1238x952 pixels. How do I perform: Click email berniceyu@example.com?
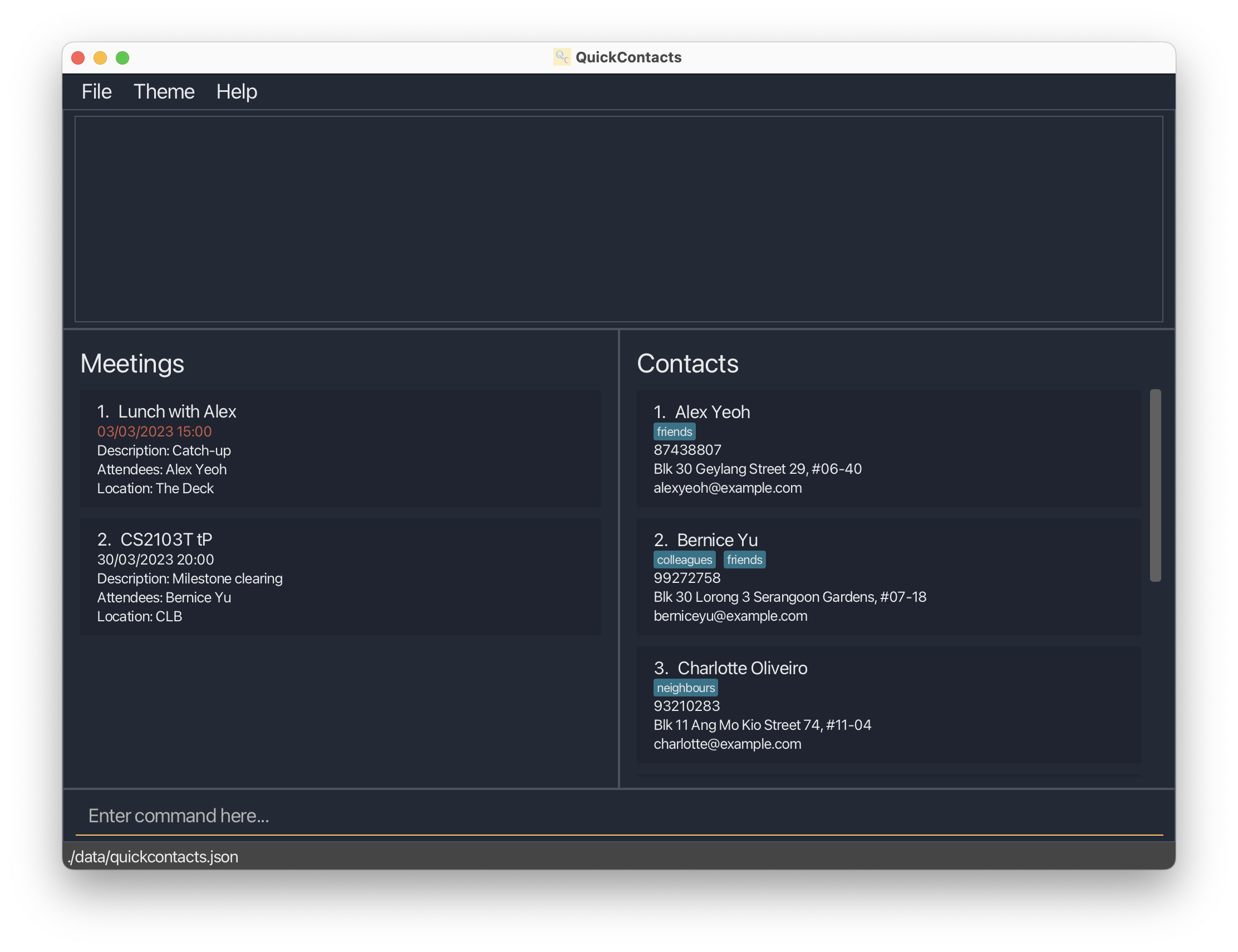tap(730, 616)
